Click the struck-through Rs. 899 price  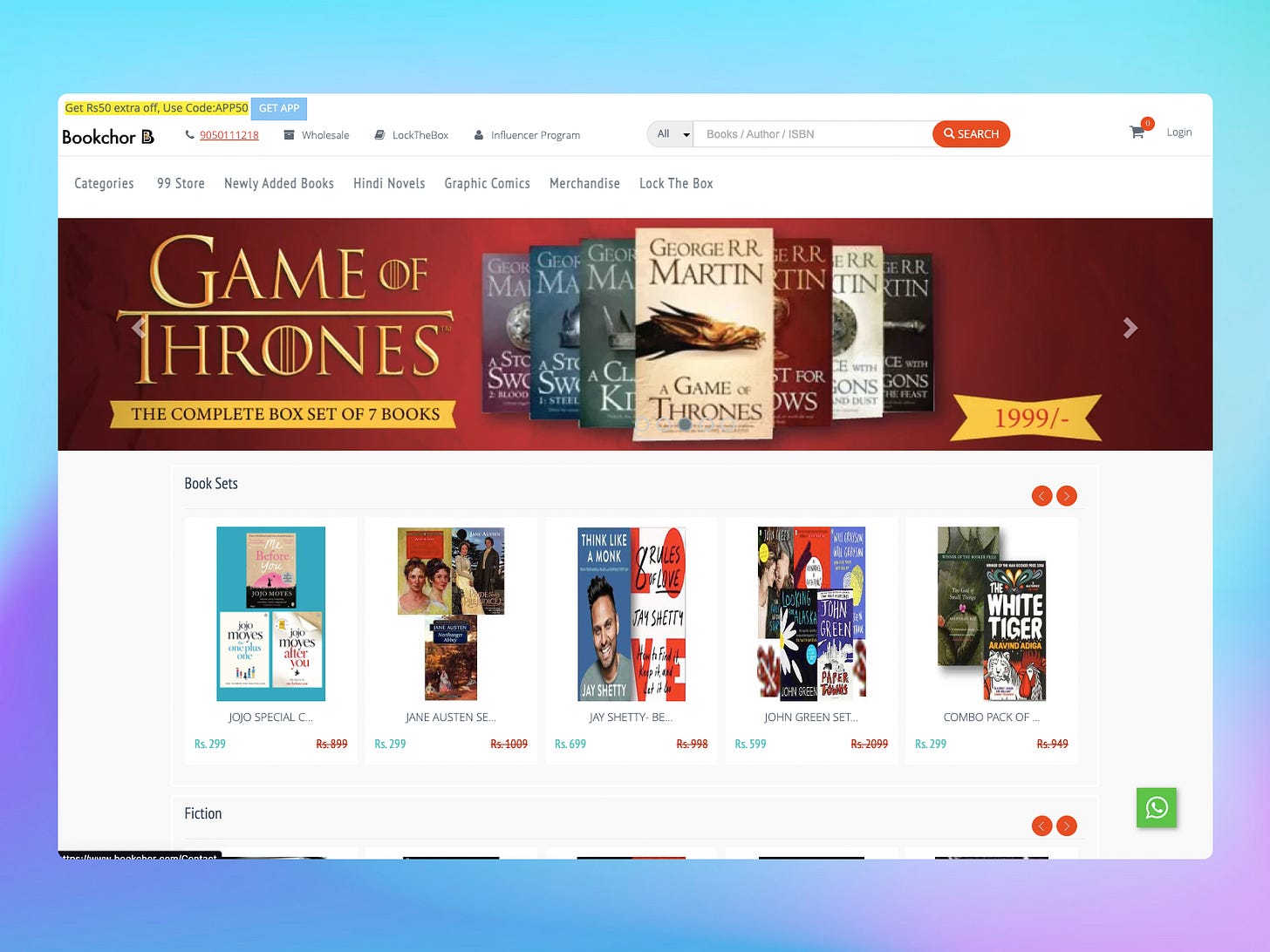coord(331,744)
